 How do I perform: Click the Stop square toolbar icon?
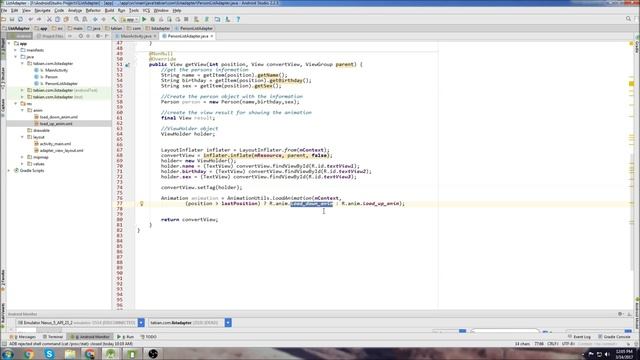[x=186, y=19]
